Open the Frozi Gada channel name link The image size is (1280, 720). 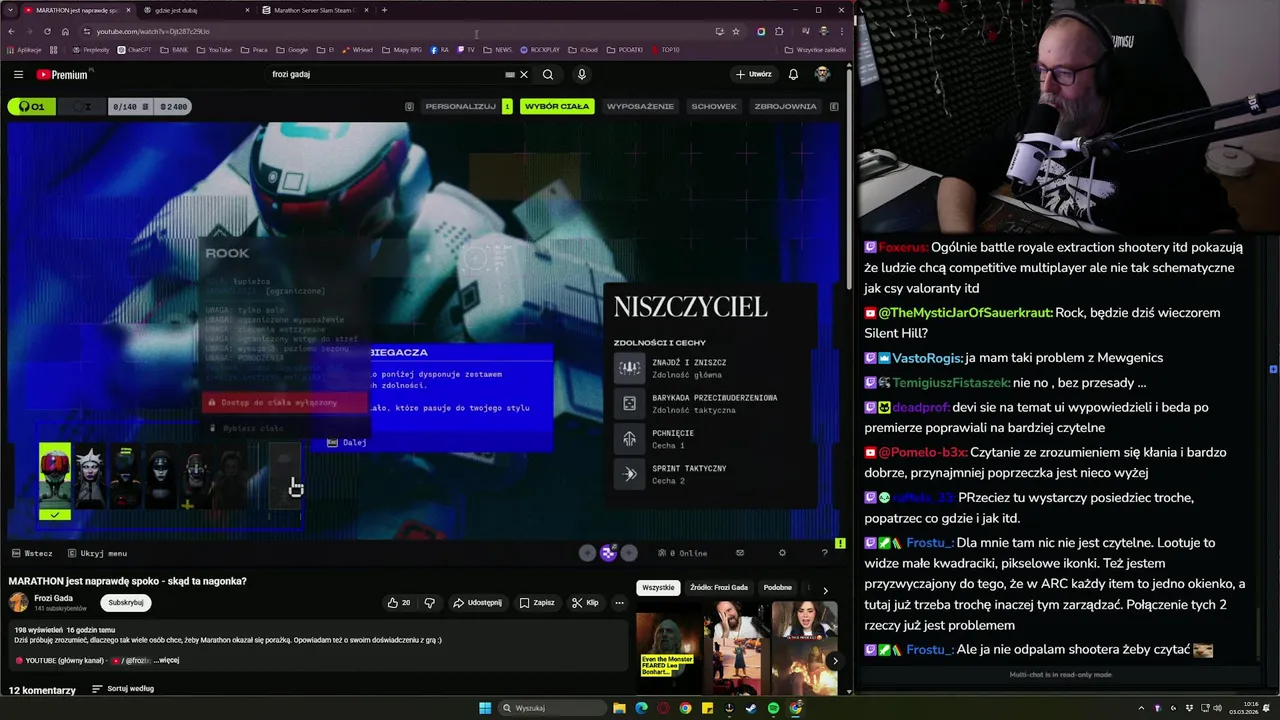tap(53, 598)
